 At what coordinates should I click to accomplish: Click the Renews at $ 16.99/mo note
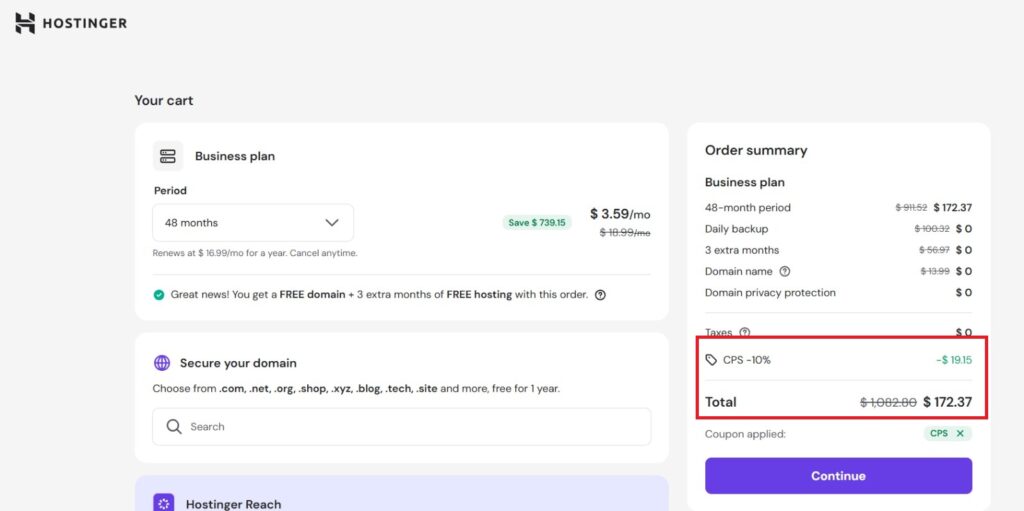pos(255,253)
